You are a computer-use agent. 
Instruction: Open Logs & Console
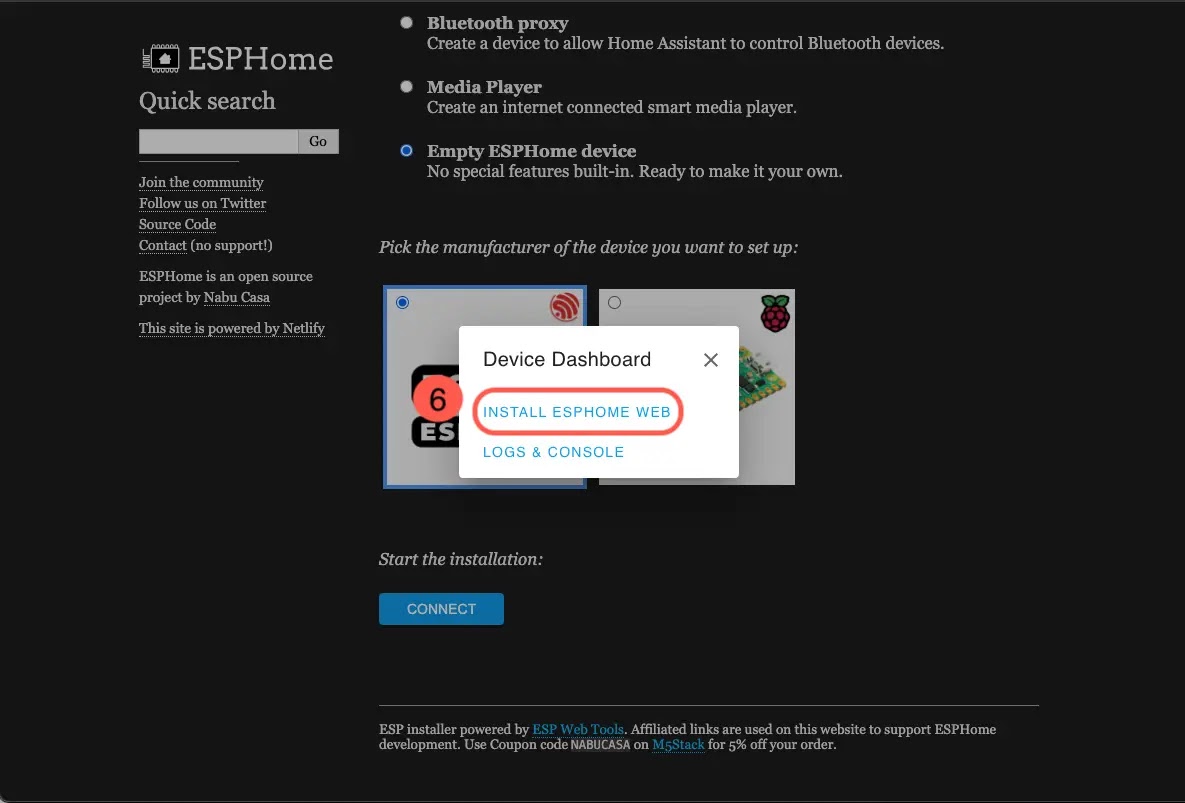tap(553, 452)
